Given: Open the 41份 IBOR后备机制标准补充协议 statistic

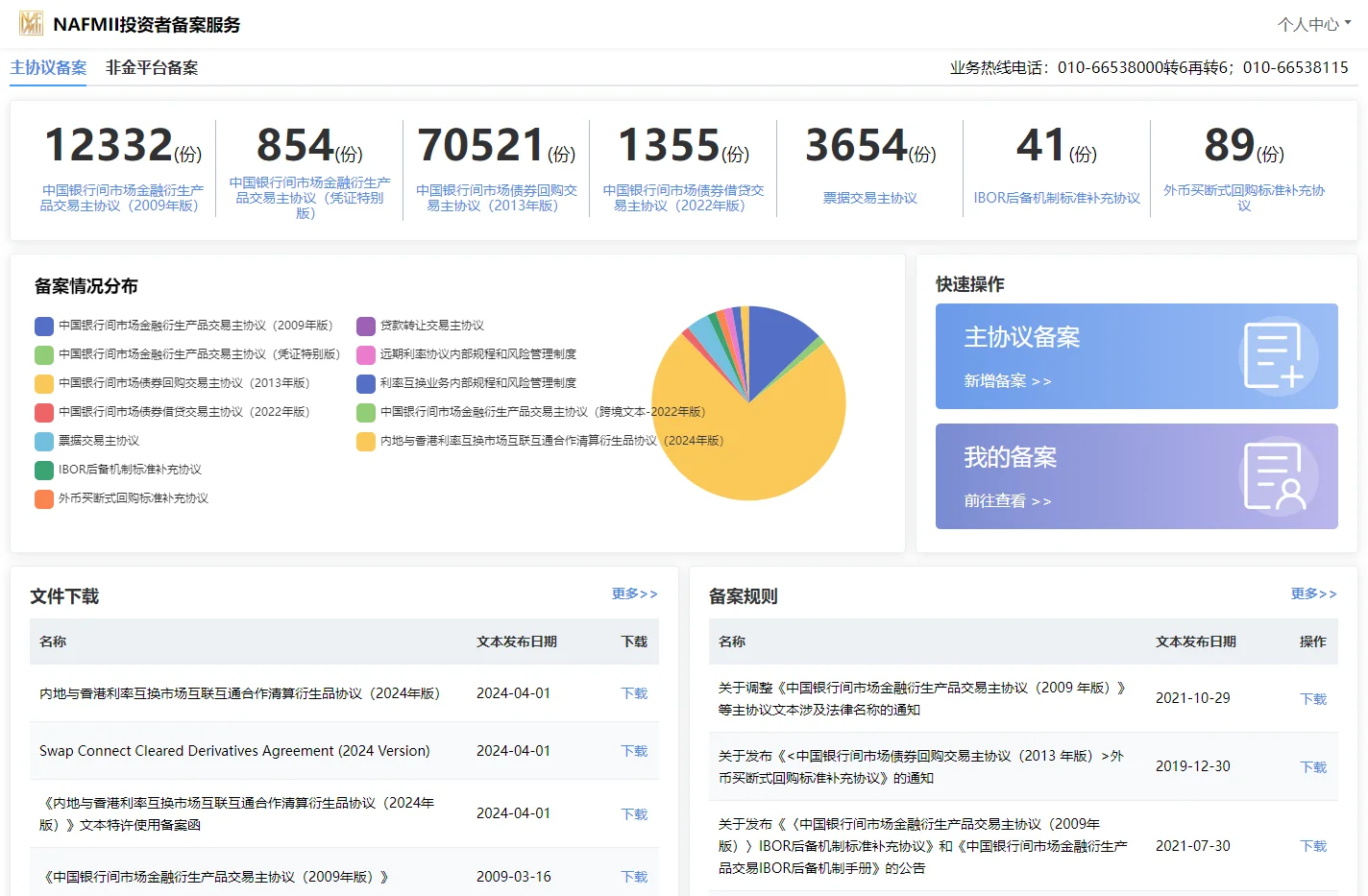Looking at the screenshot, I should 1057,169.
